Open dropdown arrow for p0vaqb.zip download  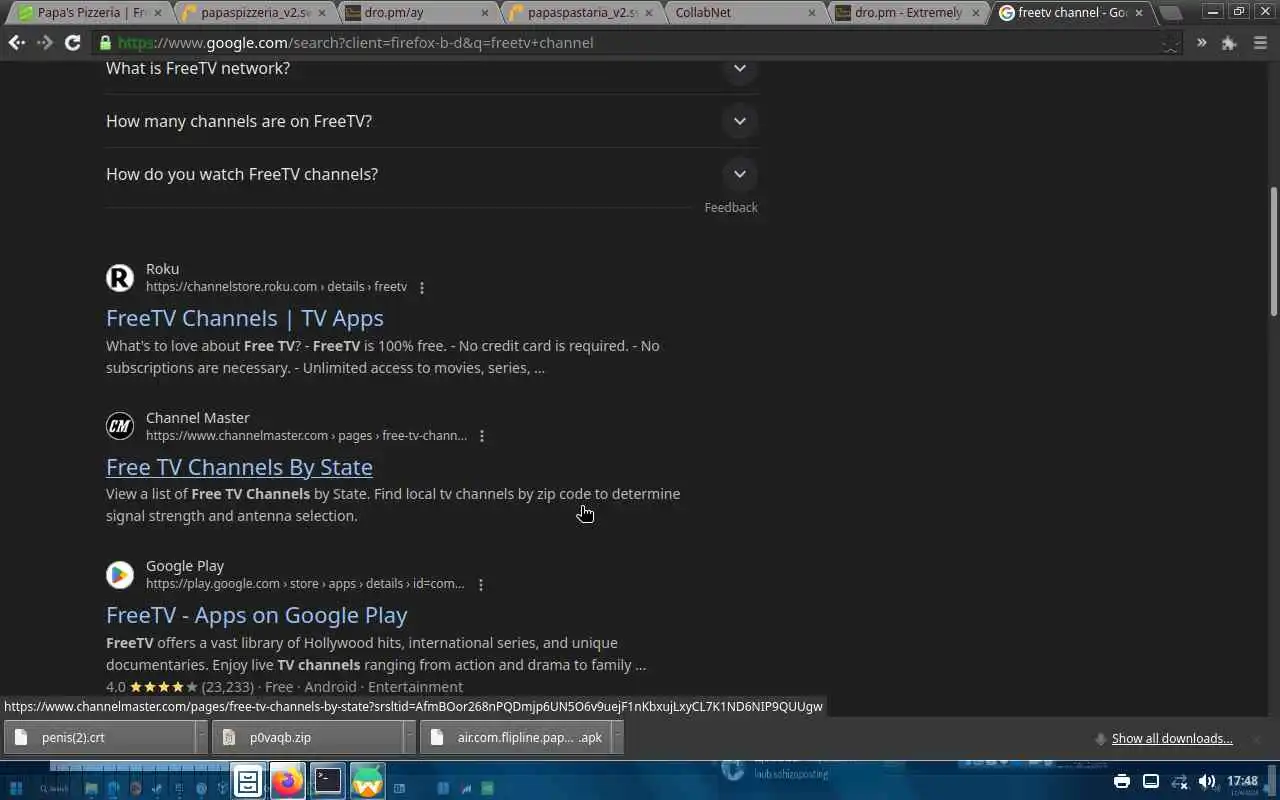409,738
